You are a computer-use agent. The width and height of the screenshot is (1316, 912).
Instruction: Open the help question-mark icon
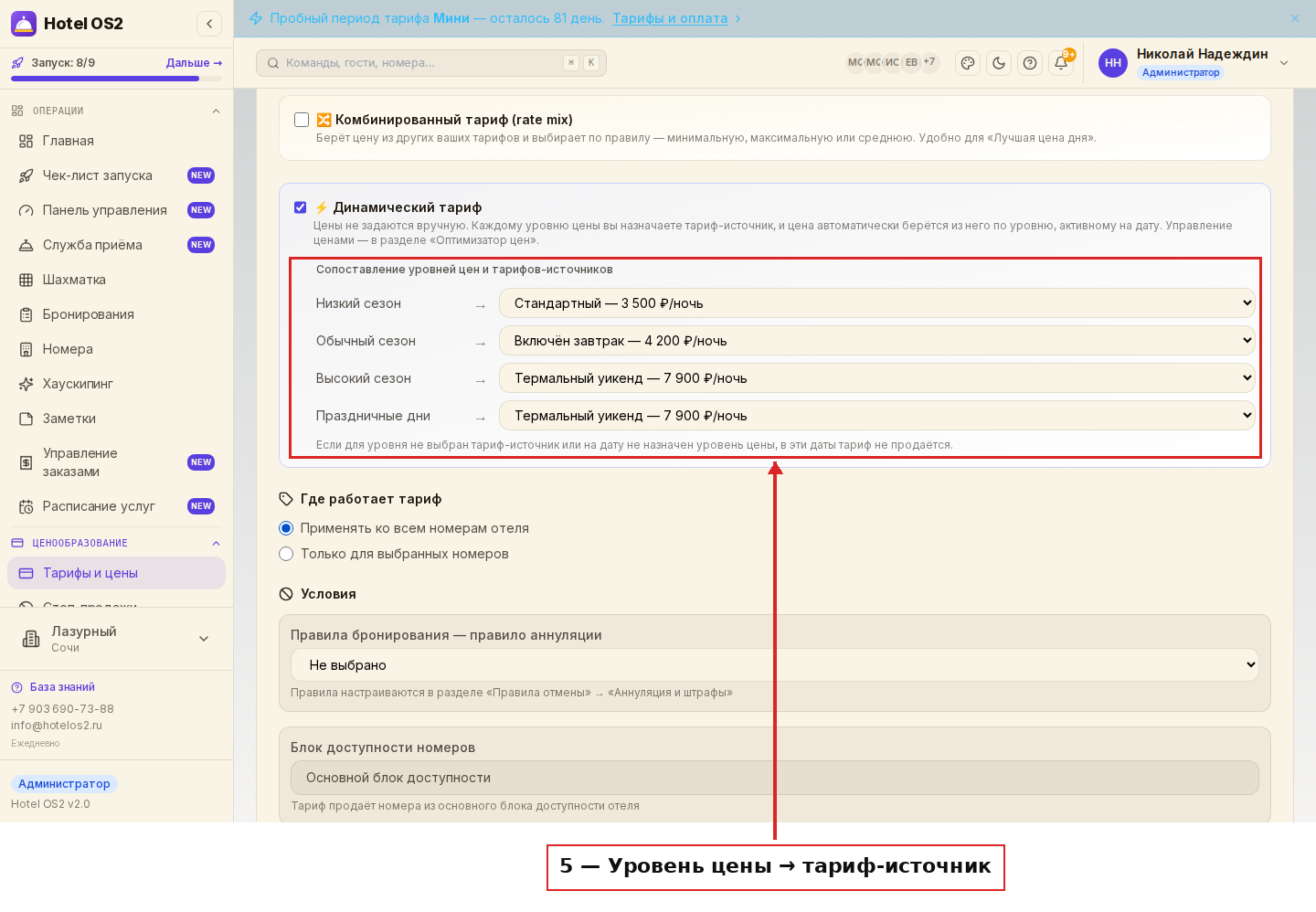[x=1030, y=63]
